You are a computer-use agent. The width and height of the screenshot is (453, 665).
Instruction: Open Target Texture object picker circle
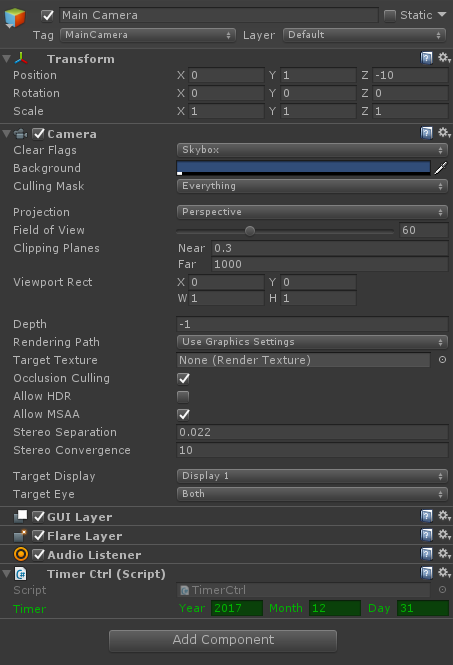point(442,360)
